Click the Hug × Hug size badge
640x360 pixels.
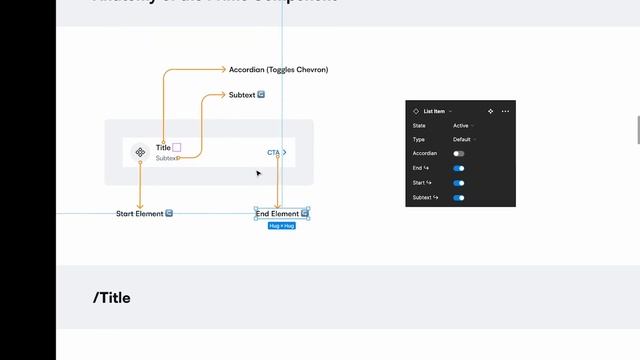pyautogui.click(x=282, y=226)
